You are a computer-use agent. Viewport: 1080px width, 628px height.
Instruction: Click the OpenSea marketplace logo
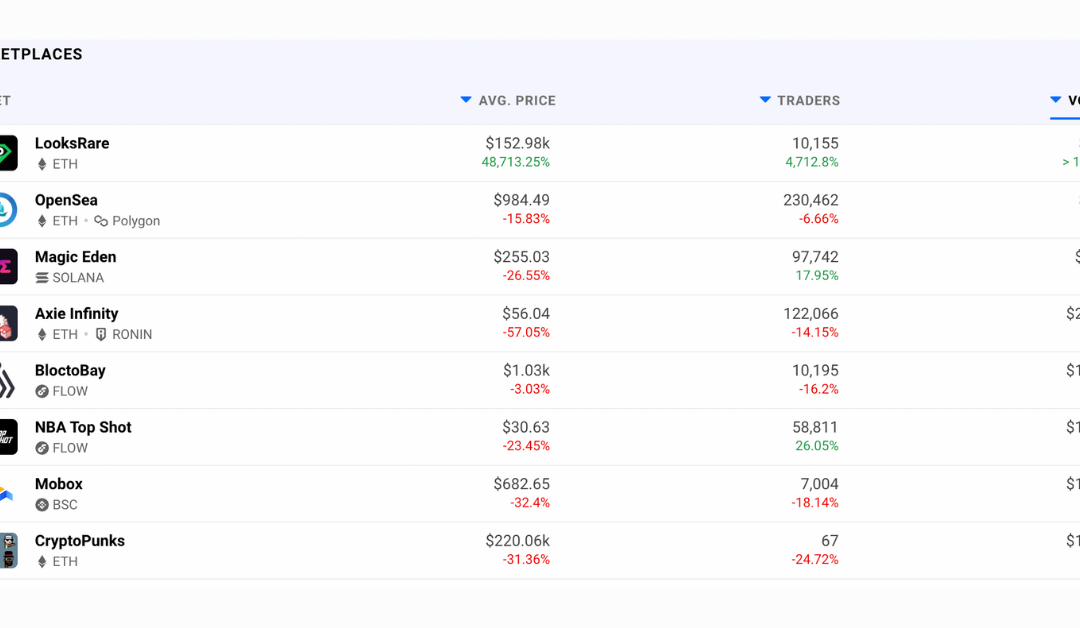8,210
